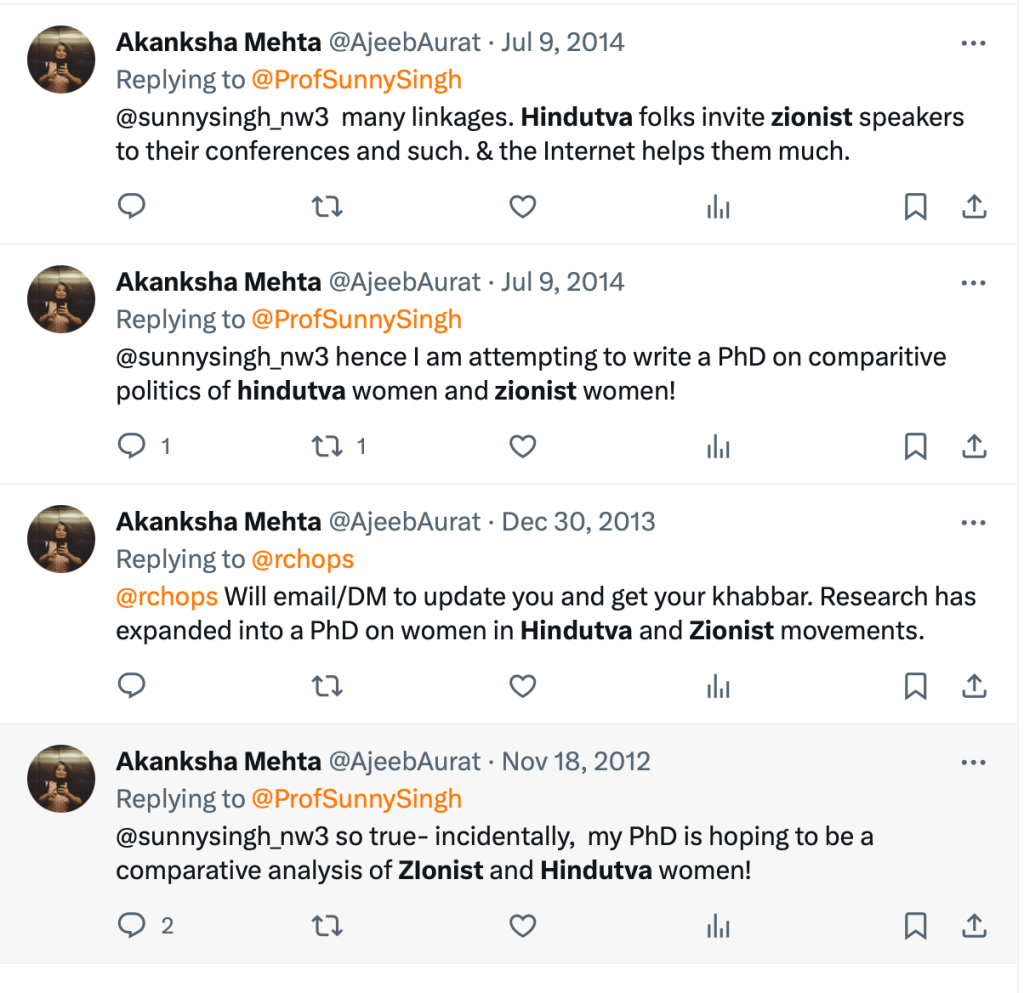Reply to the 'many linkages' tweet
This screenshot has width=1024, height=993.
tap(132, 207)
